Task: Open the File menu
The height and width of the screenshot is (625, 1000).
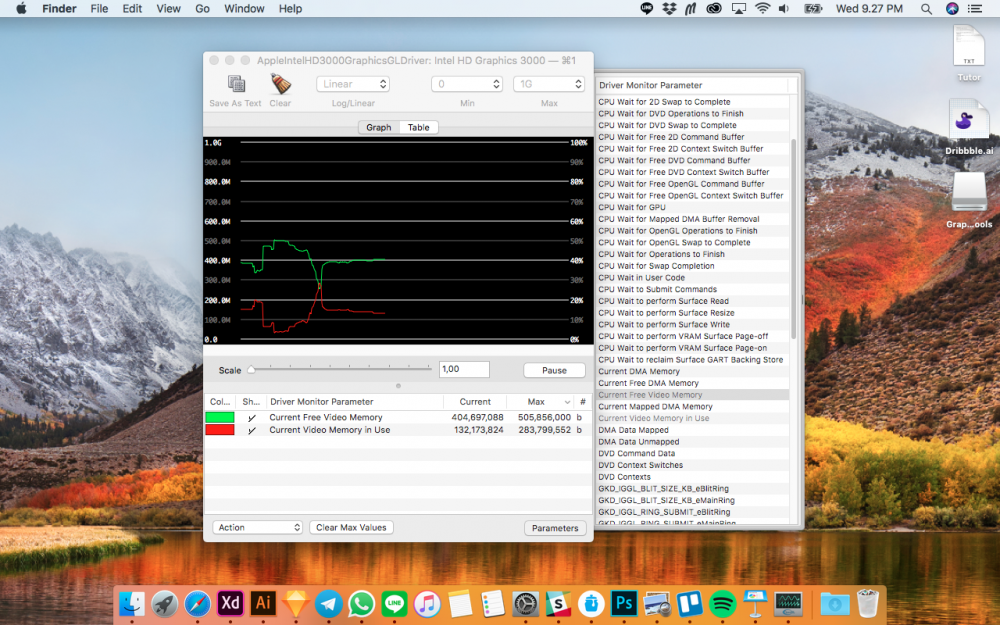Action: pyautogui.click(x=99, y=8)
